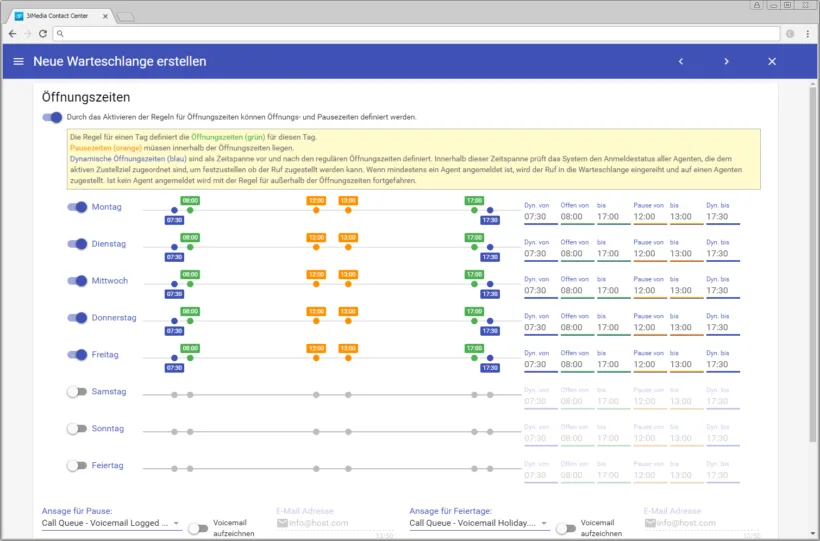Edit Dienstag Offen bis 17:00 field
Image resolution: width=820 pixels, height=541 pixels.
(x=614, y=254)
